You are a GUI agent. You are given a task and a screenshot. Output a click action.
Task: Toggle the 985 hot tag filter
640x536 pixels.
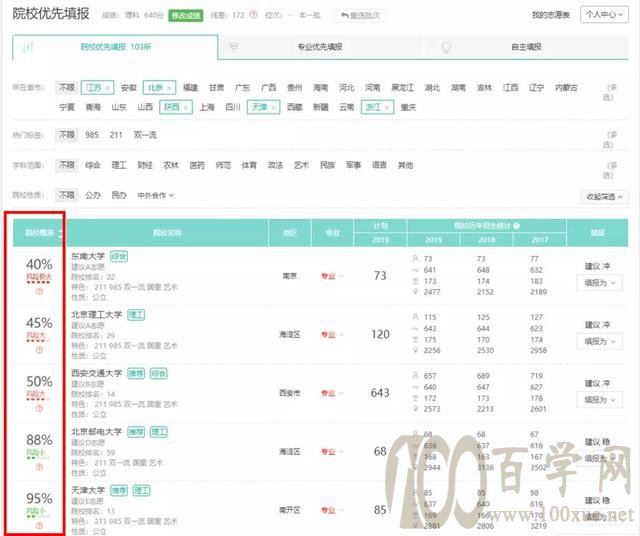(x=92, y=135)
